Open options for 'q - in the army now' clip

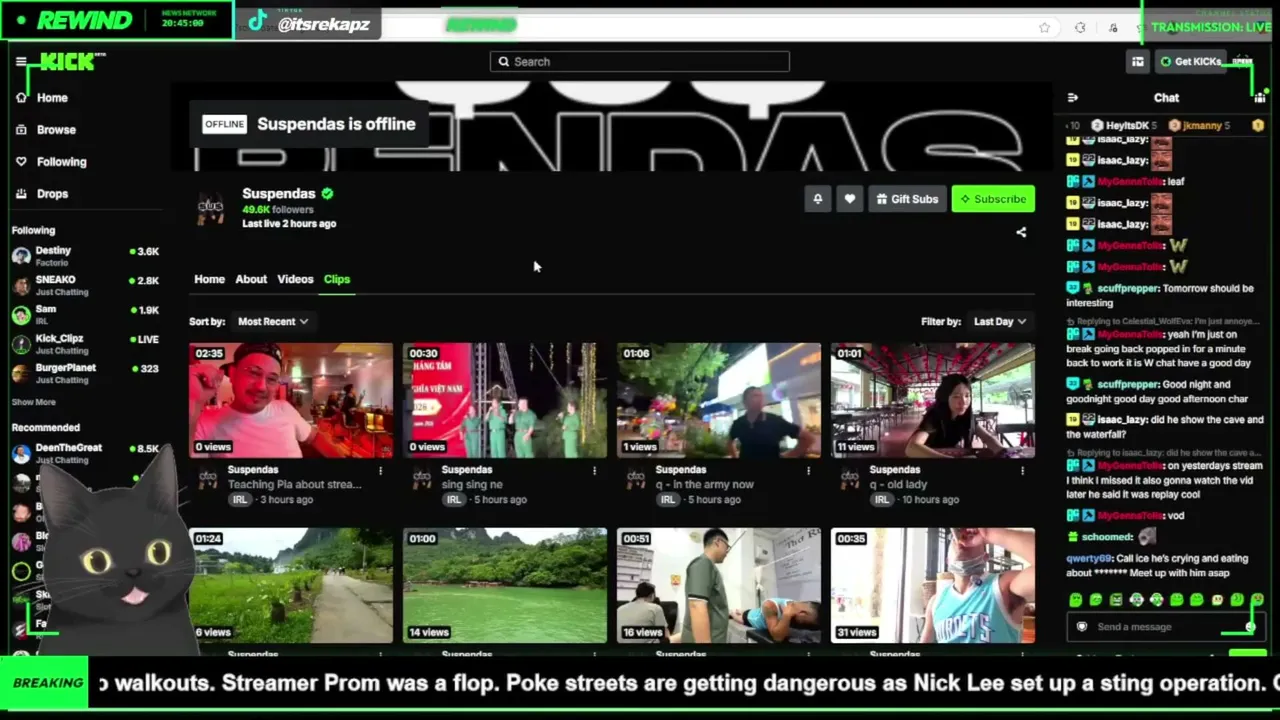[x=808, y=470]
